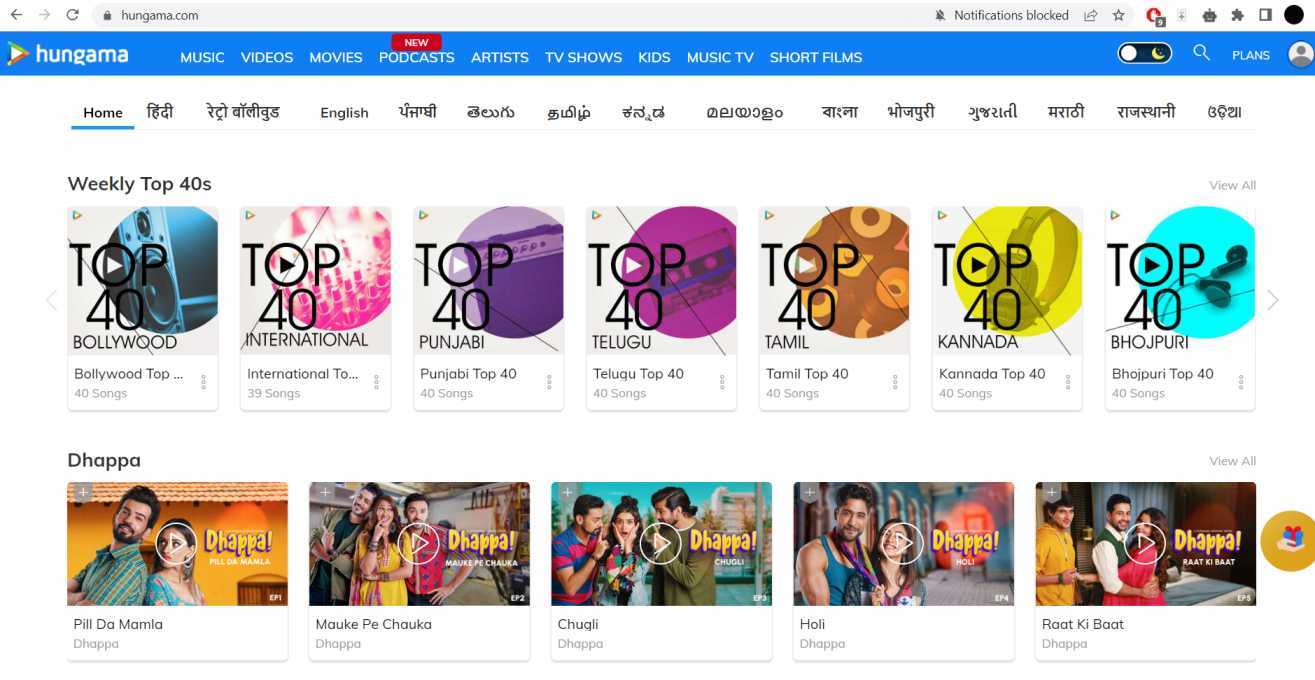Viewport: 1315px width, 680px height.
Task: Open share icon in address bar
Action: click(x=1091, y=15)
